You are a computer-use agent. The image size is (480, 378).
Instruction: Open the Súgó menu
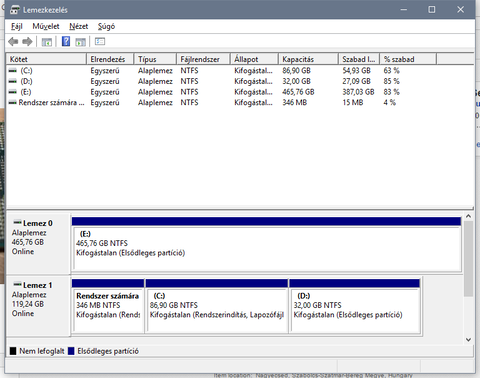106,26
